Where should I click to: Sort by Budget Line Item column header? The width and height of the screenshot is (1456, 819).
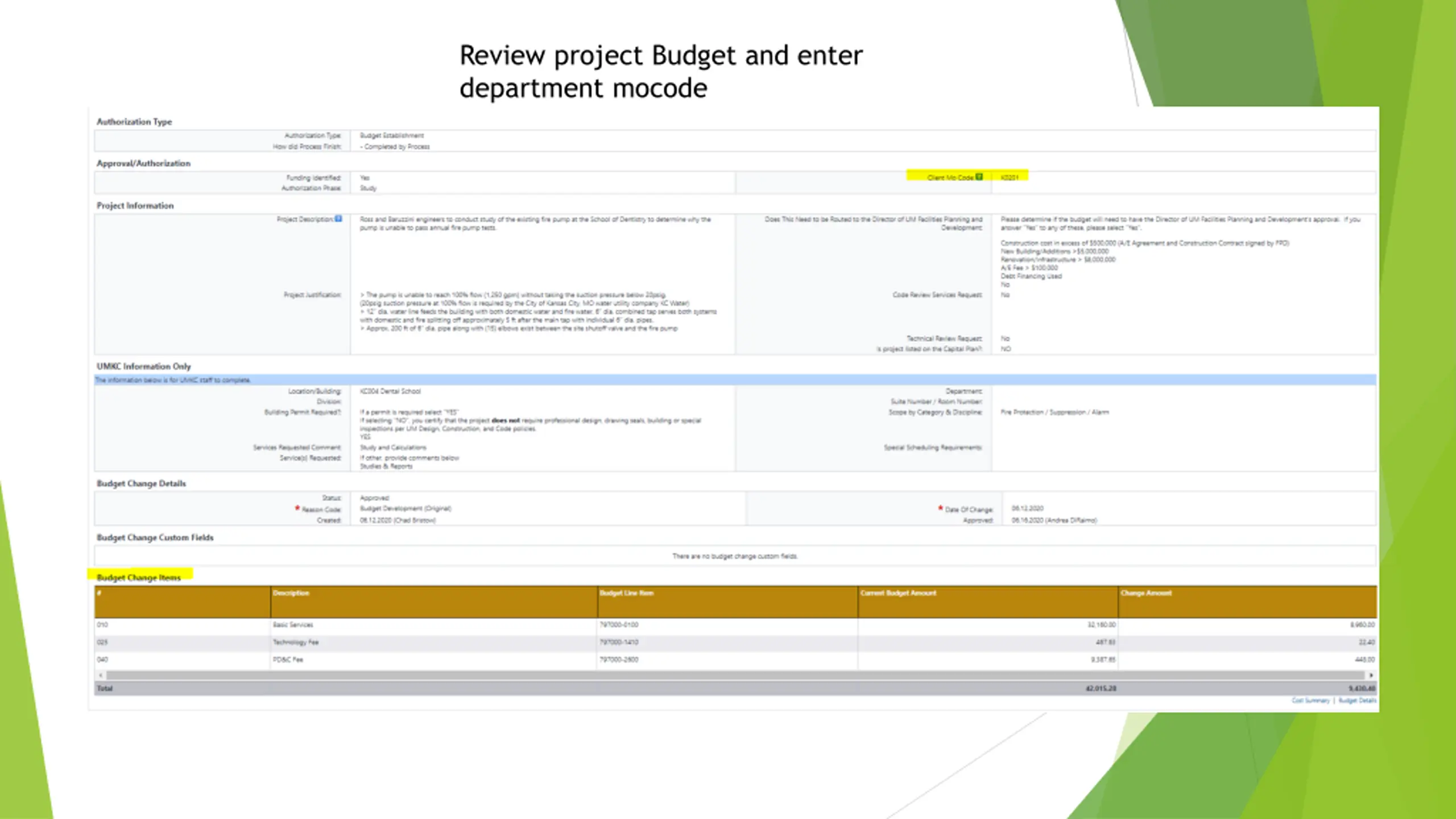point(626,593)
